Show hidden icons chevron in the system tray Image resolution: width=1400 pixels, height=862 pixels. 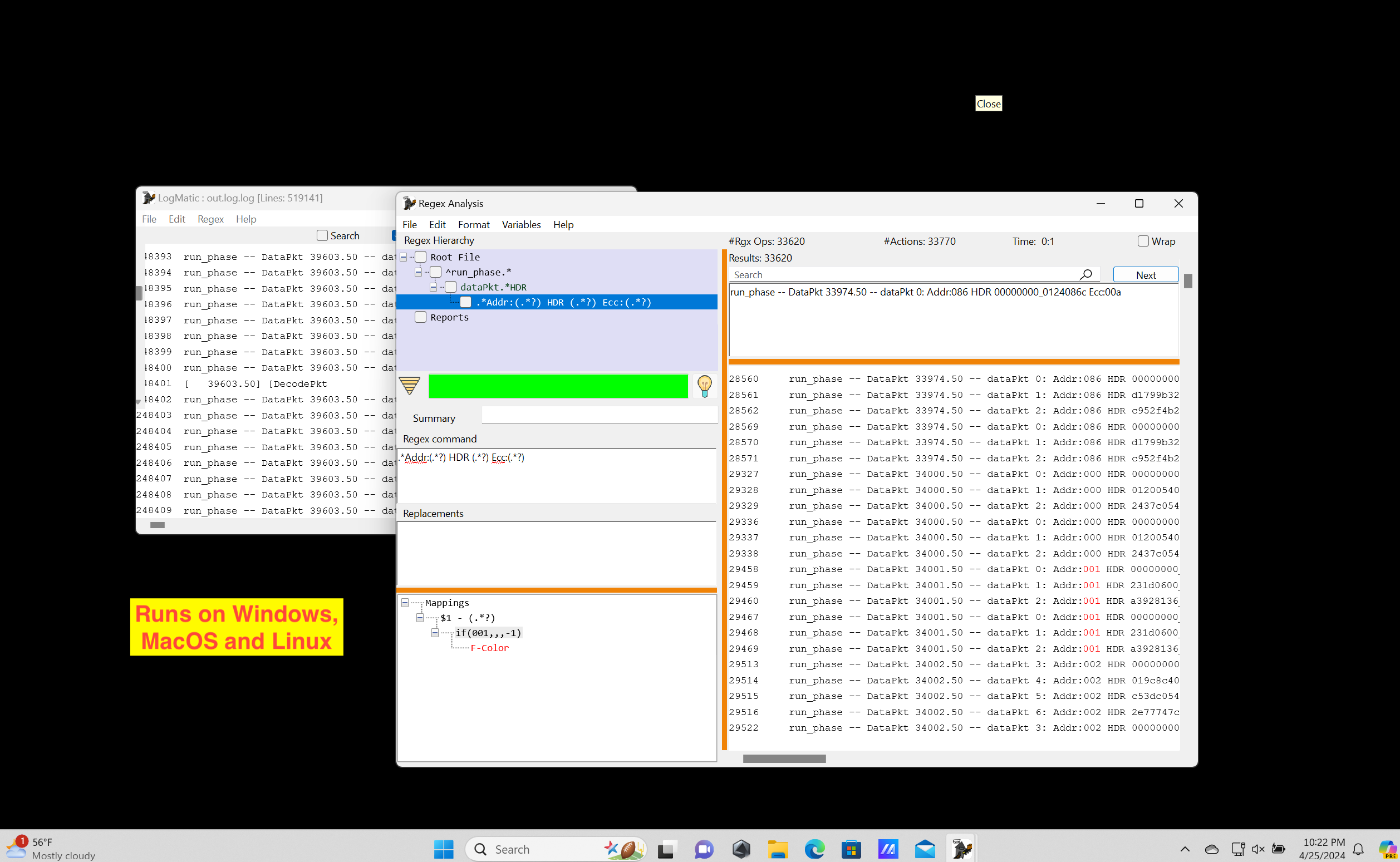point(1185,849)
